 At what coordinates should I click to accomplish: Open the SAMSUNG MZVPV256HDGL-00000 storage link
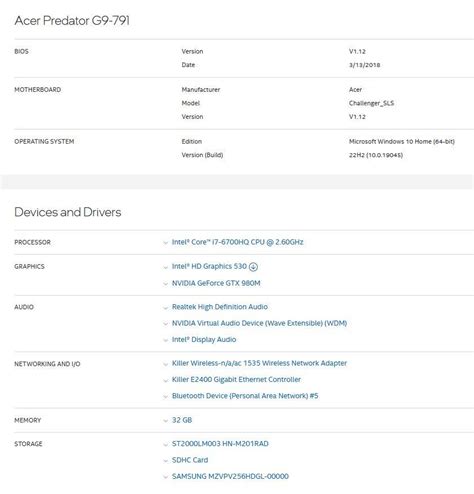click(x=230, y=476)
